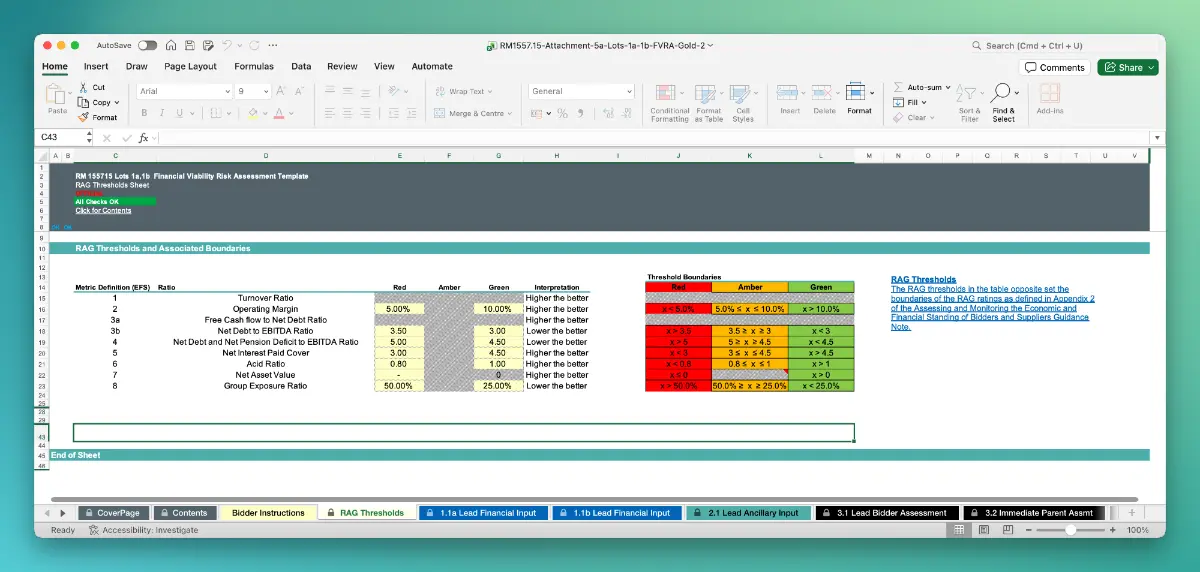Open the Data ribbon tab
1200x572 pixels.
[x=301, y=66]
